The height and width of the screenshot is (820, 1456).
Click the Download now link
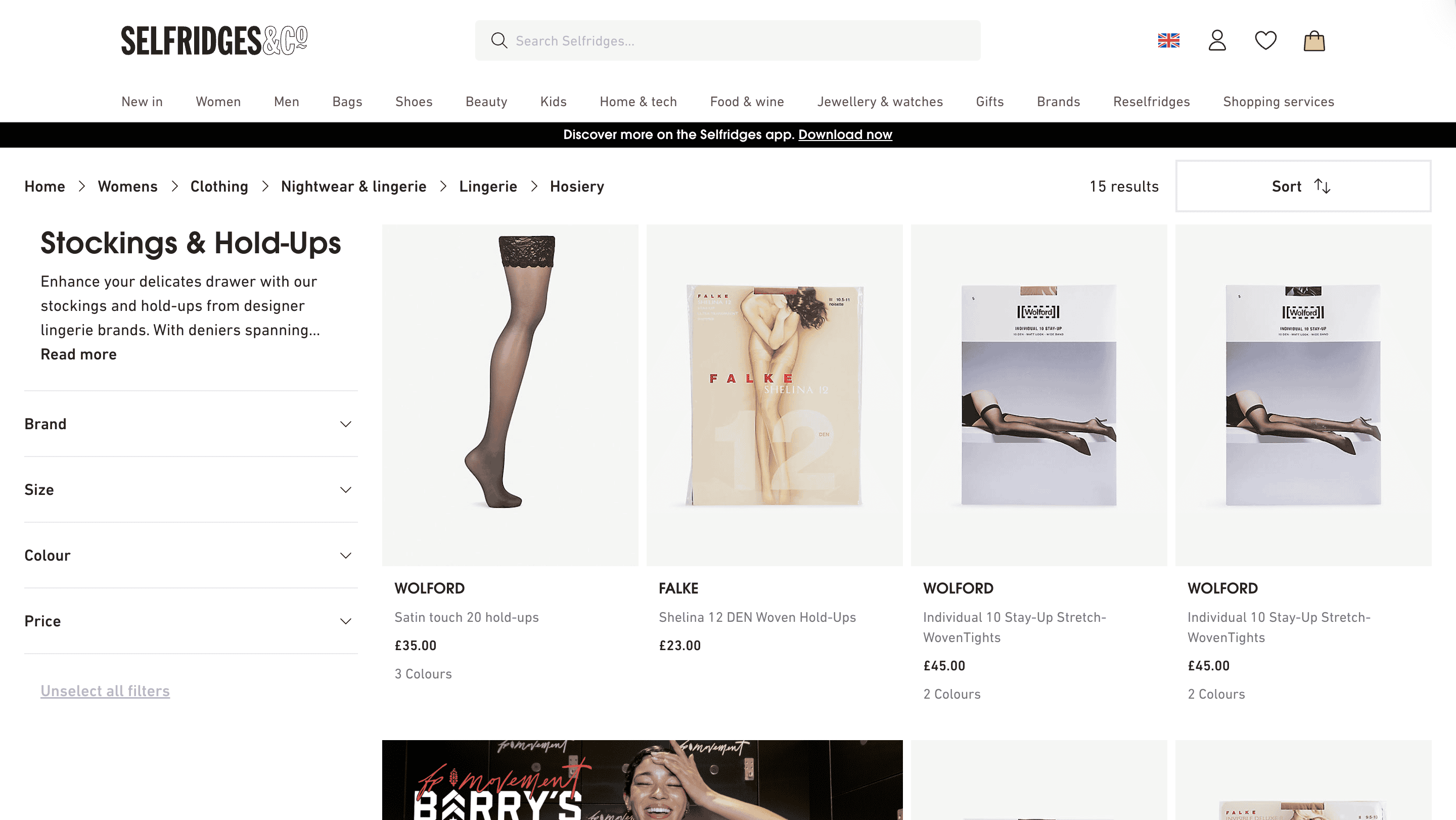click(x=845, y=134)
